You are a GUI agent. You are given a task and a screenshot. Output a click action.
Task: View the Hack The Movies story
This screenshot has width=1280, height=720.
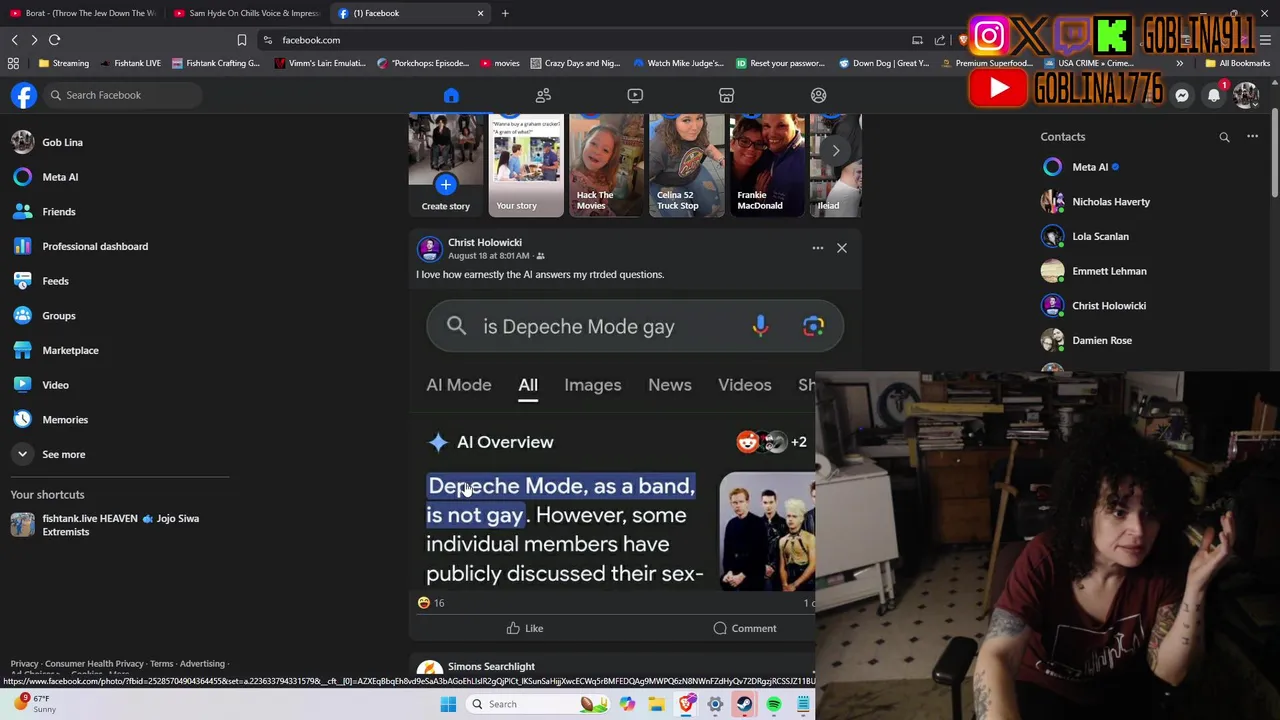tap(607, 165)
